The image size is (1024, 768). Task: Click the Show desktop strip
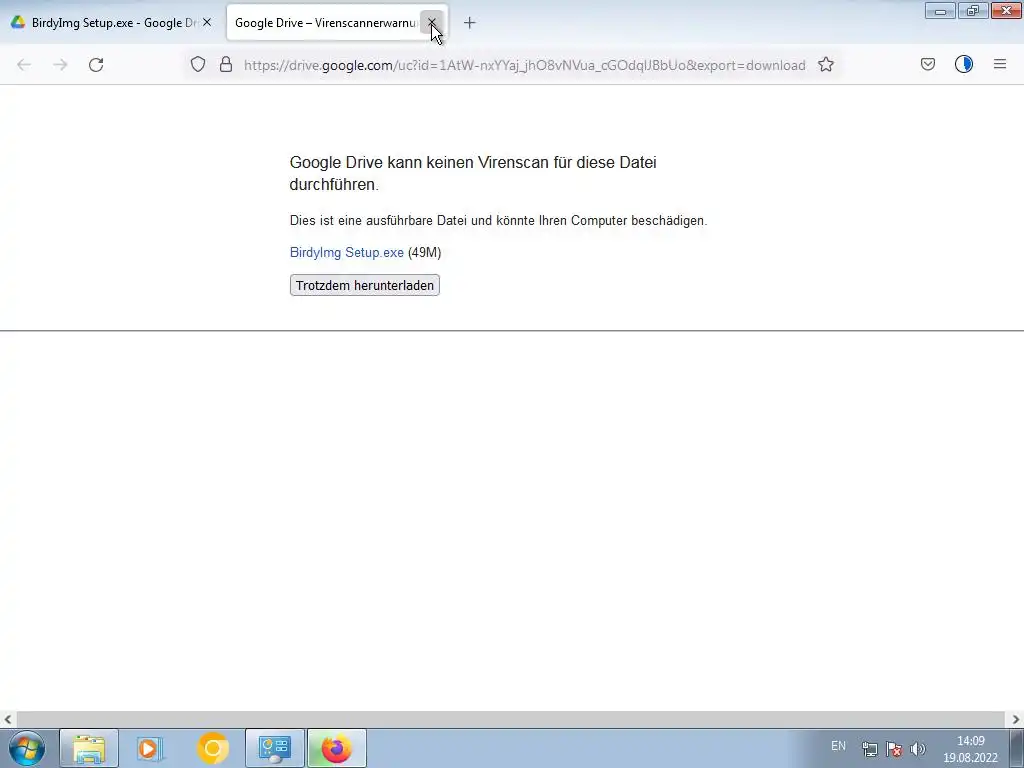[1017, 748]
